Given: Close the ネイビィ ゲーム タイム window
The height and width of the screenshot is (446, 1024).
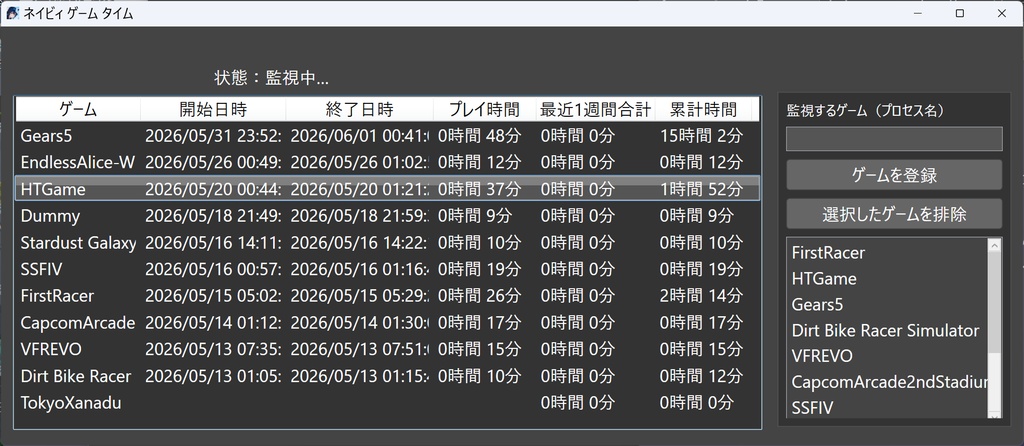Looking at the screenshot, I should point(1001,13).
